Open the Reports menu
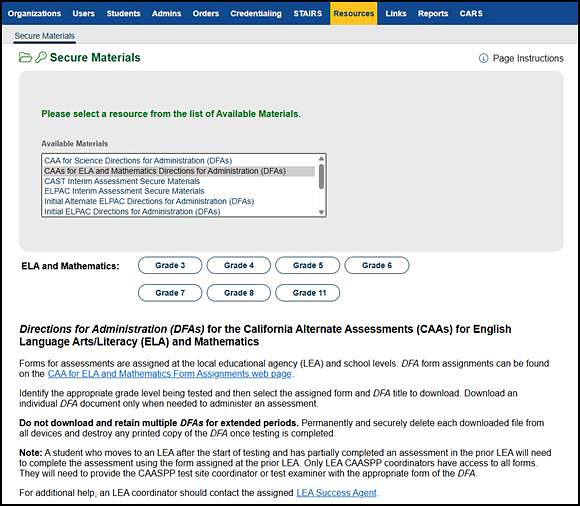 (x=433, y=13)
